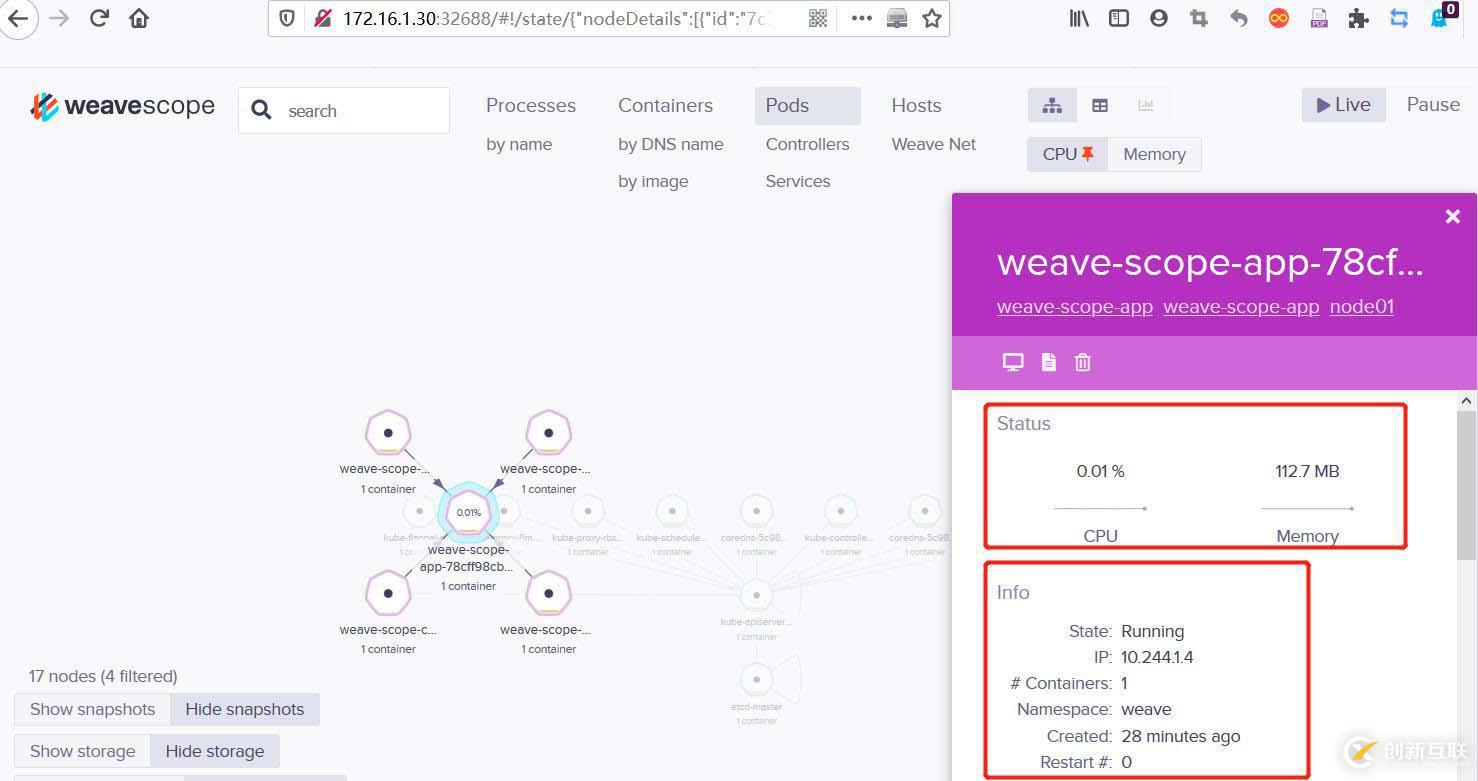1478x781 pixels.
Task: Attach terminal to pod via monitor icon
Action: click(x=1013, y=362)
